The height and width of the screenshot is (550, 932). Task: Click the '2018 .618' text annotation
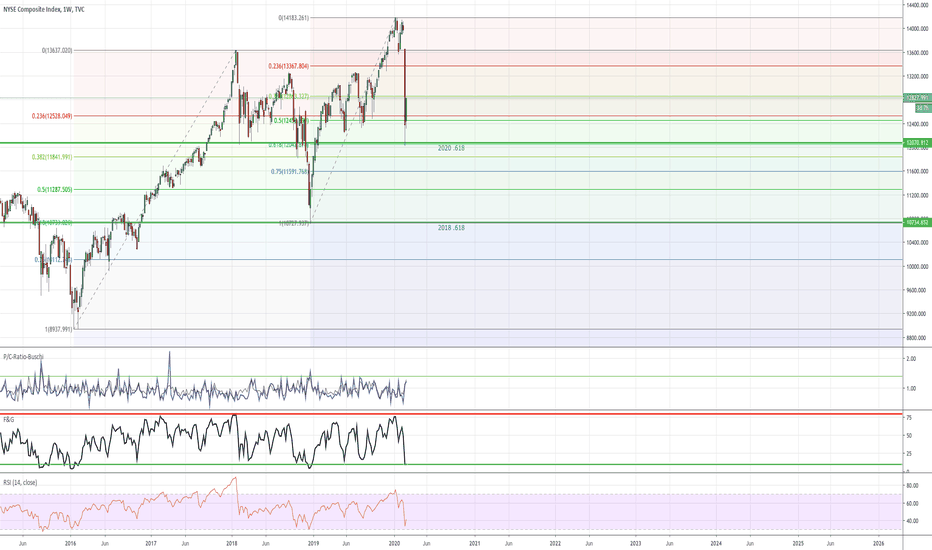click(451, 228)
